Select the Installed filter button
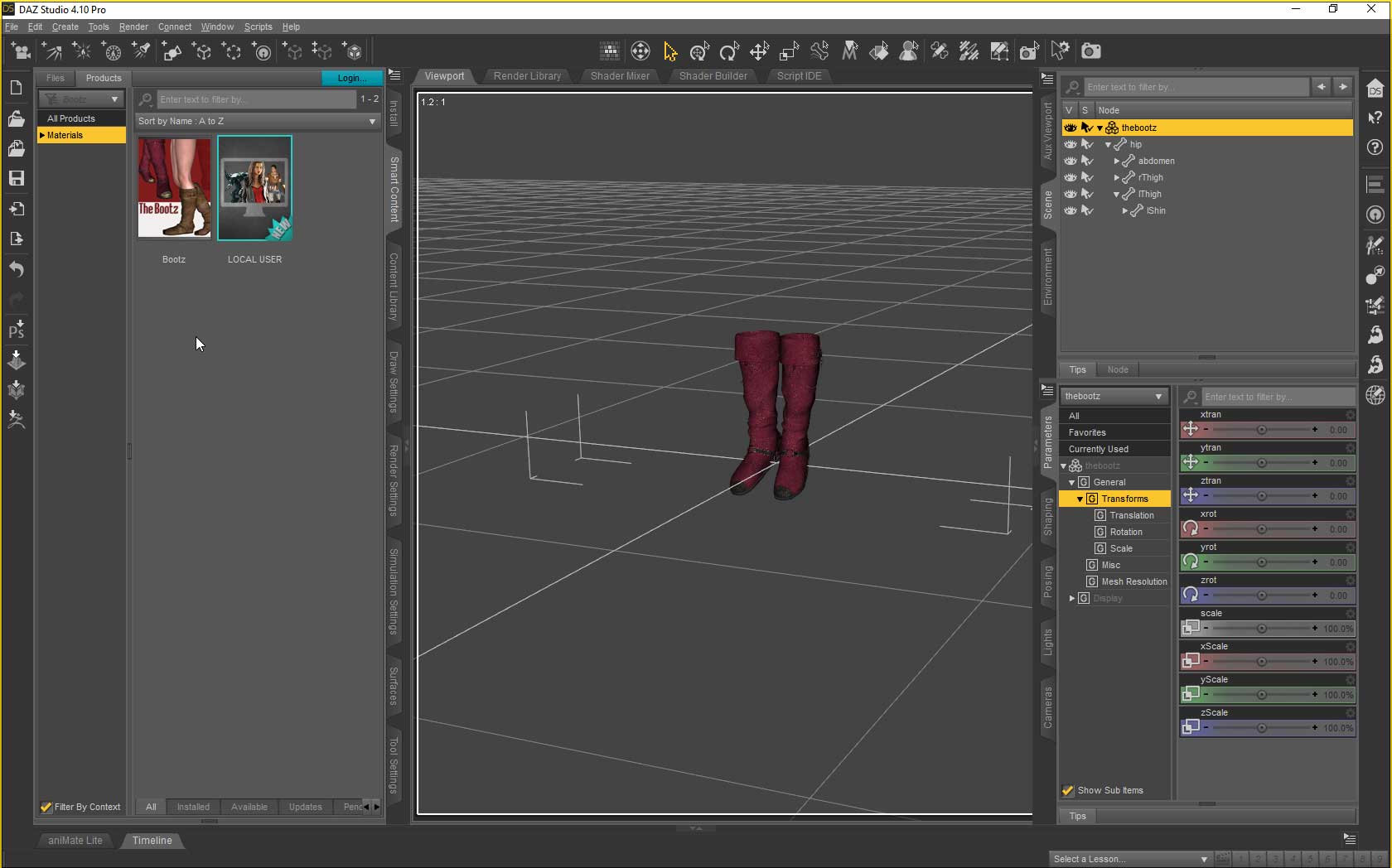 (x=193, y=807)
